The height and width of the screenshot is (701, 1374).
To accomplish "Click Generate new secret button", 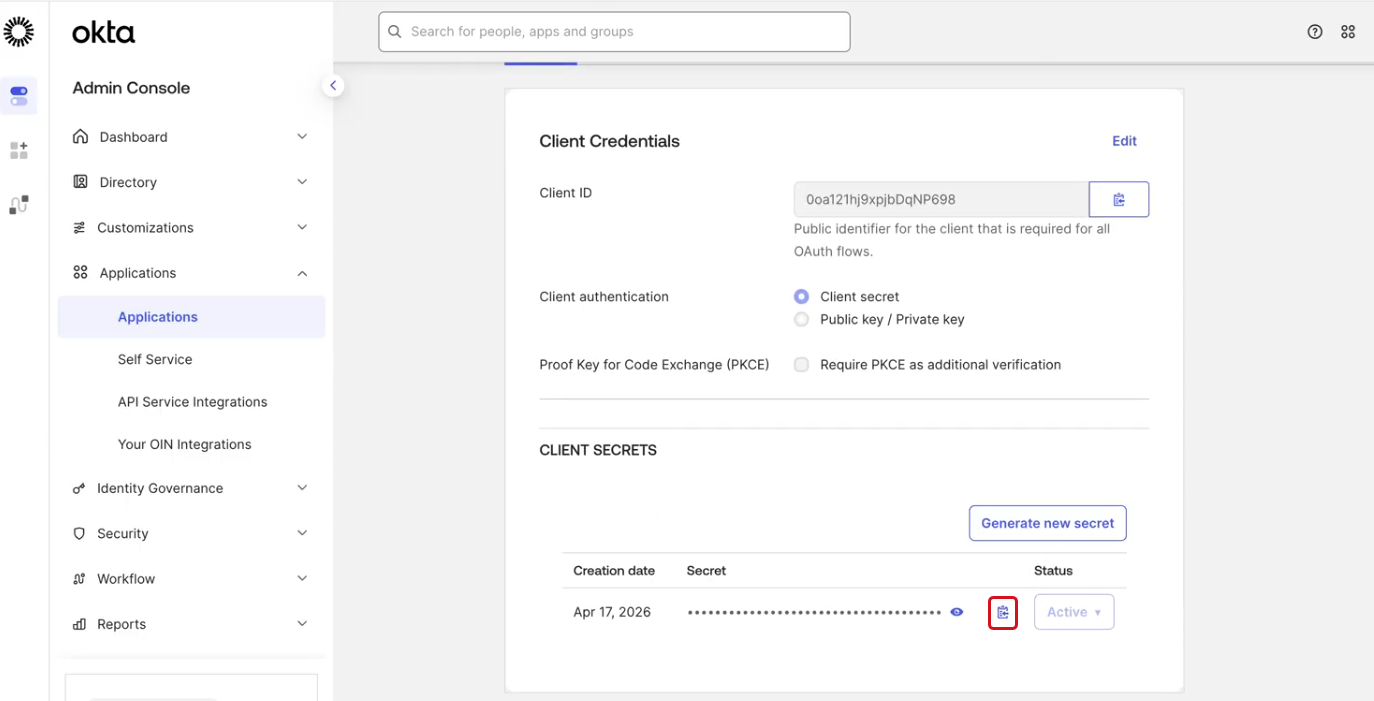I will [x=1048, y=523].
